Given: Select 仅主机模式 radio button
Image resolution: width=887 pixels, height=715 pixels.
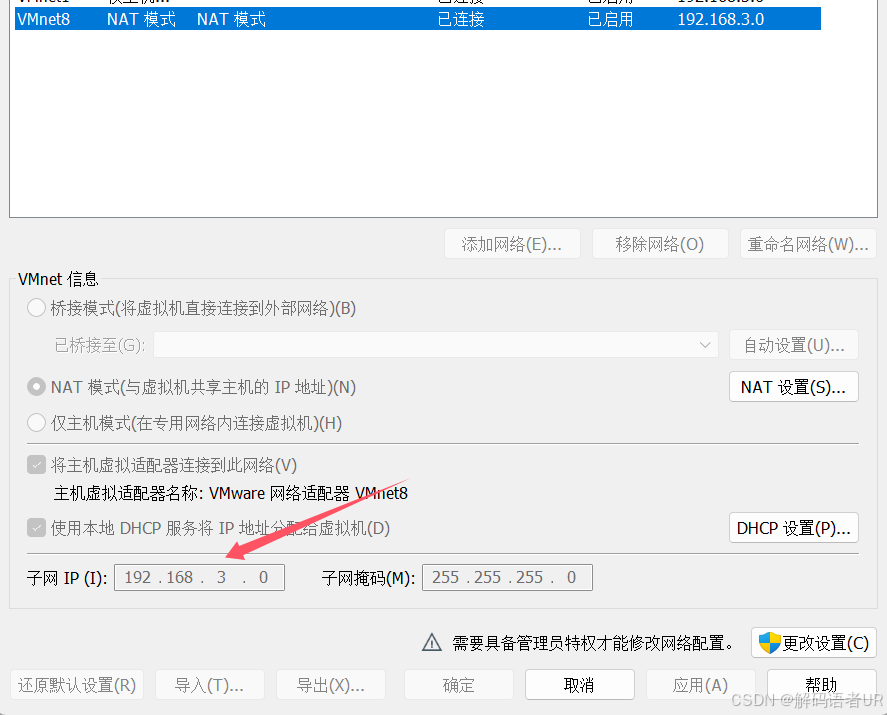Looking at the screenshot, I should coord(36,422).
